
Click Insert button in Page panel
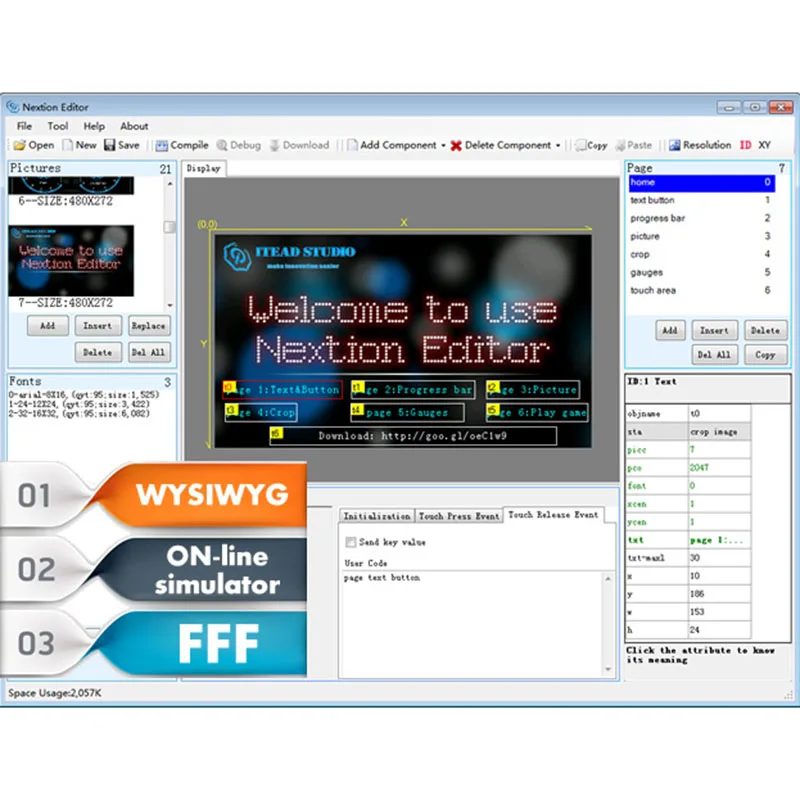click(714, 331)
